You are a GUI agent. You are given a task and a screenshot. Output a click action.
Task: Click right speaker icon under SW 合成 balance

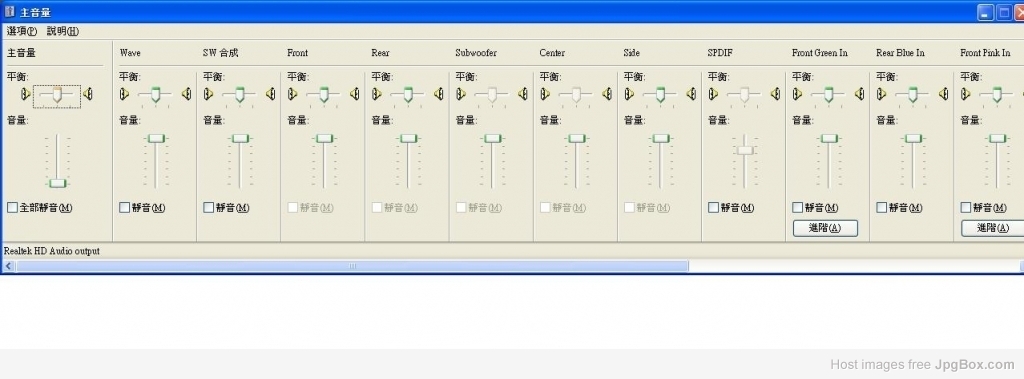270,95
